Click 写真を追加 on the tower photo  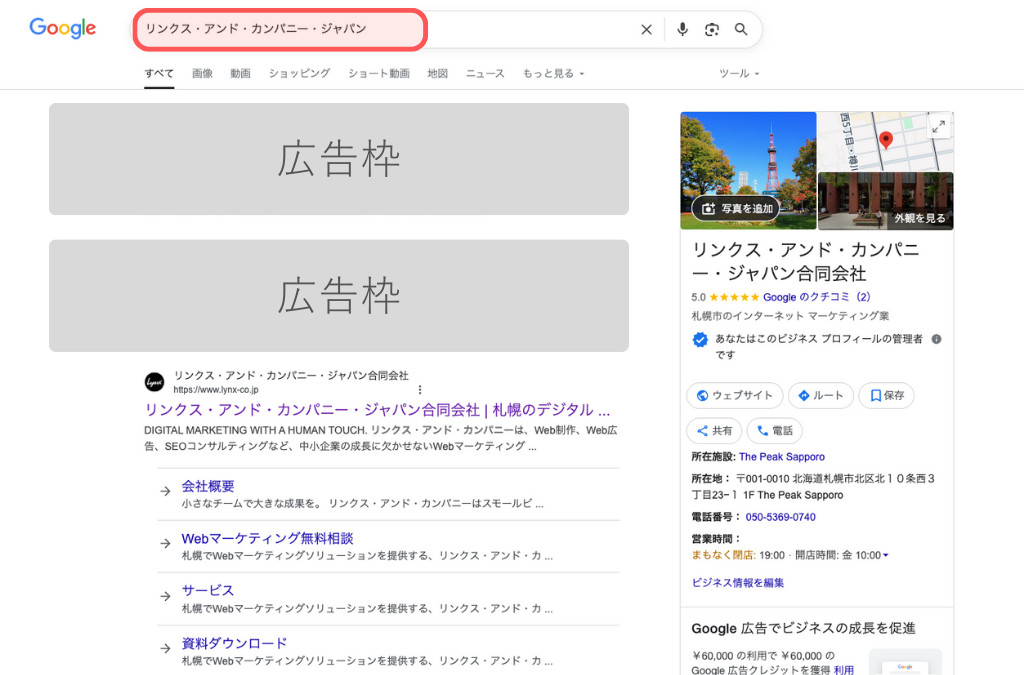click(x=738, y=208)
